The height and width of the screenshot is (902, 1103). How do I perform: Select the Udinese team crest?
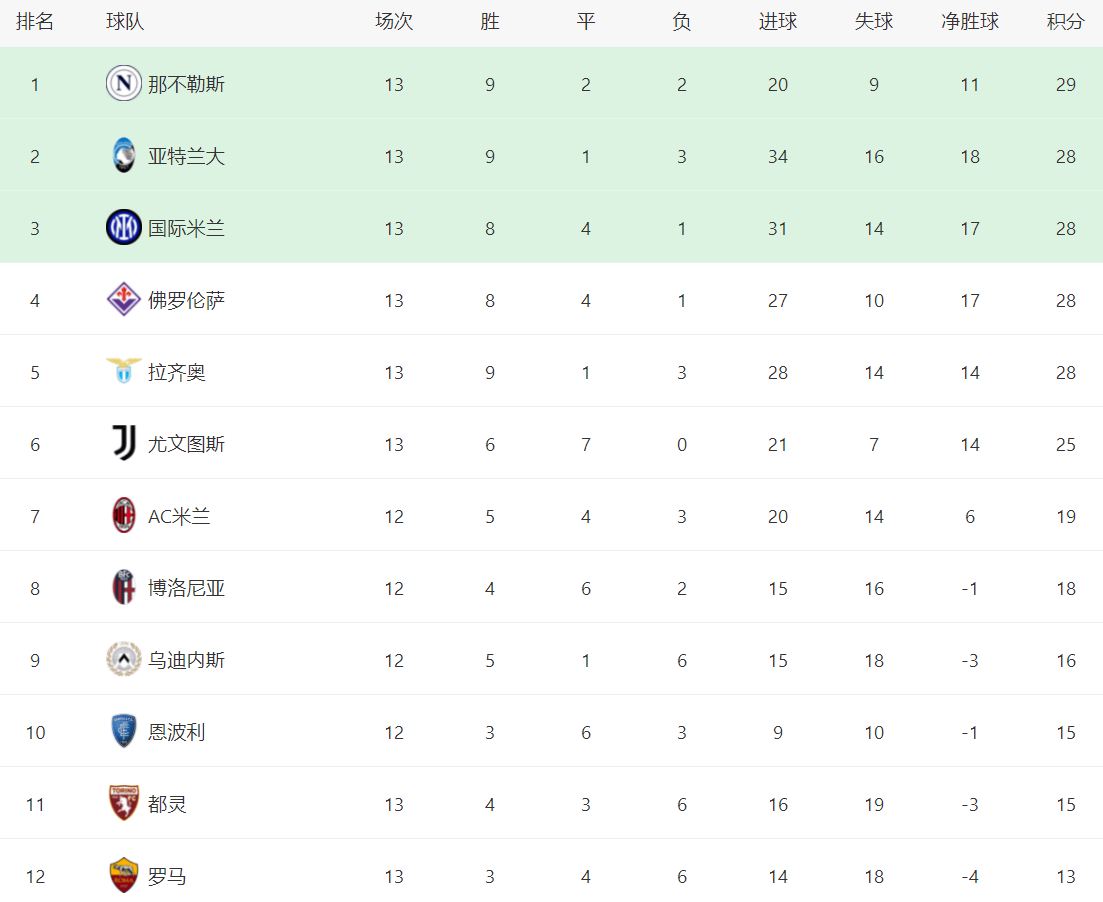click(x=124, y=660)
